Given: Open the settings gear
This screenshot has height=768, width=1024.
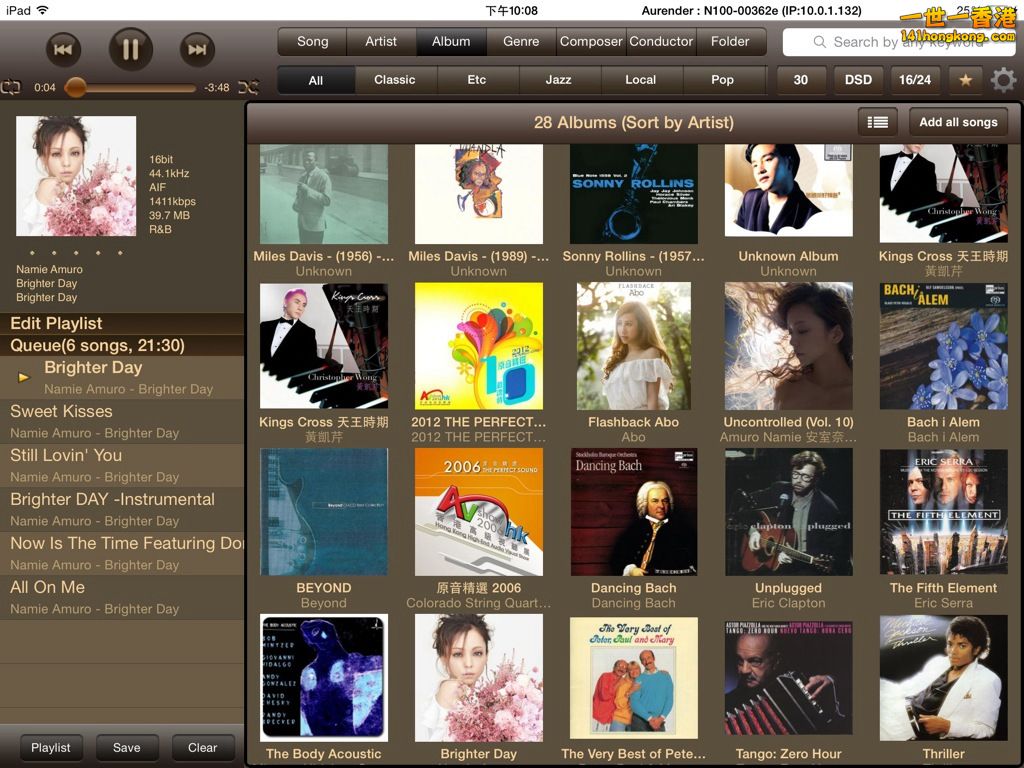Looking at the screenshot, I should [x=1002, y=80].
